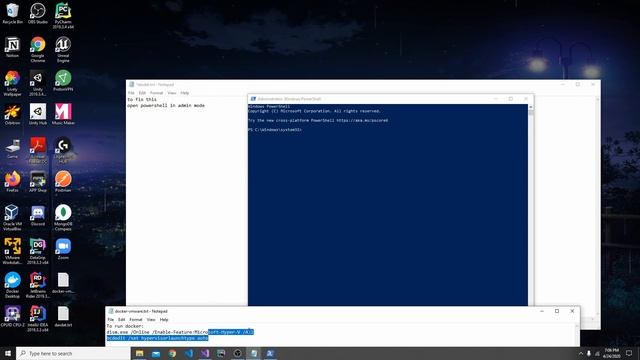The image size is (640, 360).
Task: Open the Lively Wallpaper desktop icon
Action: [12, 83]
